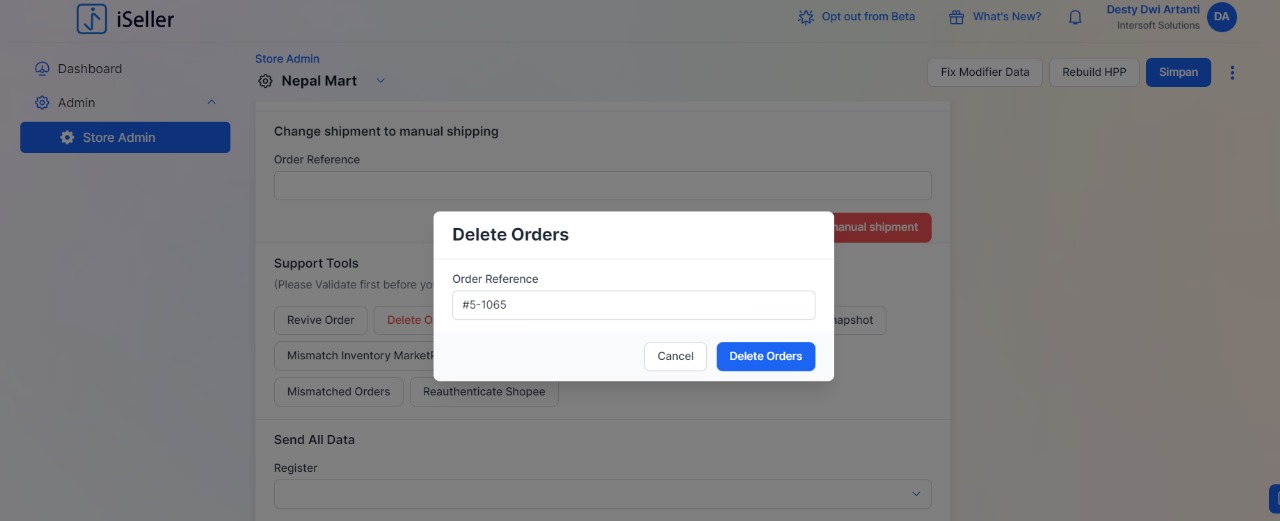Expand the Nepal Mart store dropdown
Image resolution: width=1280 pixels, height=521 pixels.
[x=380, y=81]
